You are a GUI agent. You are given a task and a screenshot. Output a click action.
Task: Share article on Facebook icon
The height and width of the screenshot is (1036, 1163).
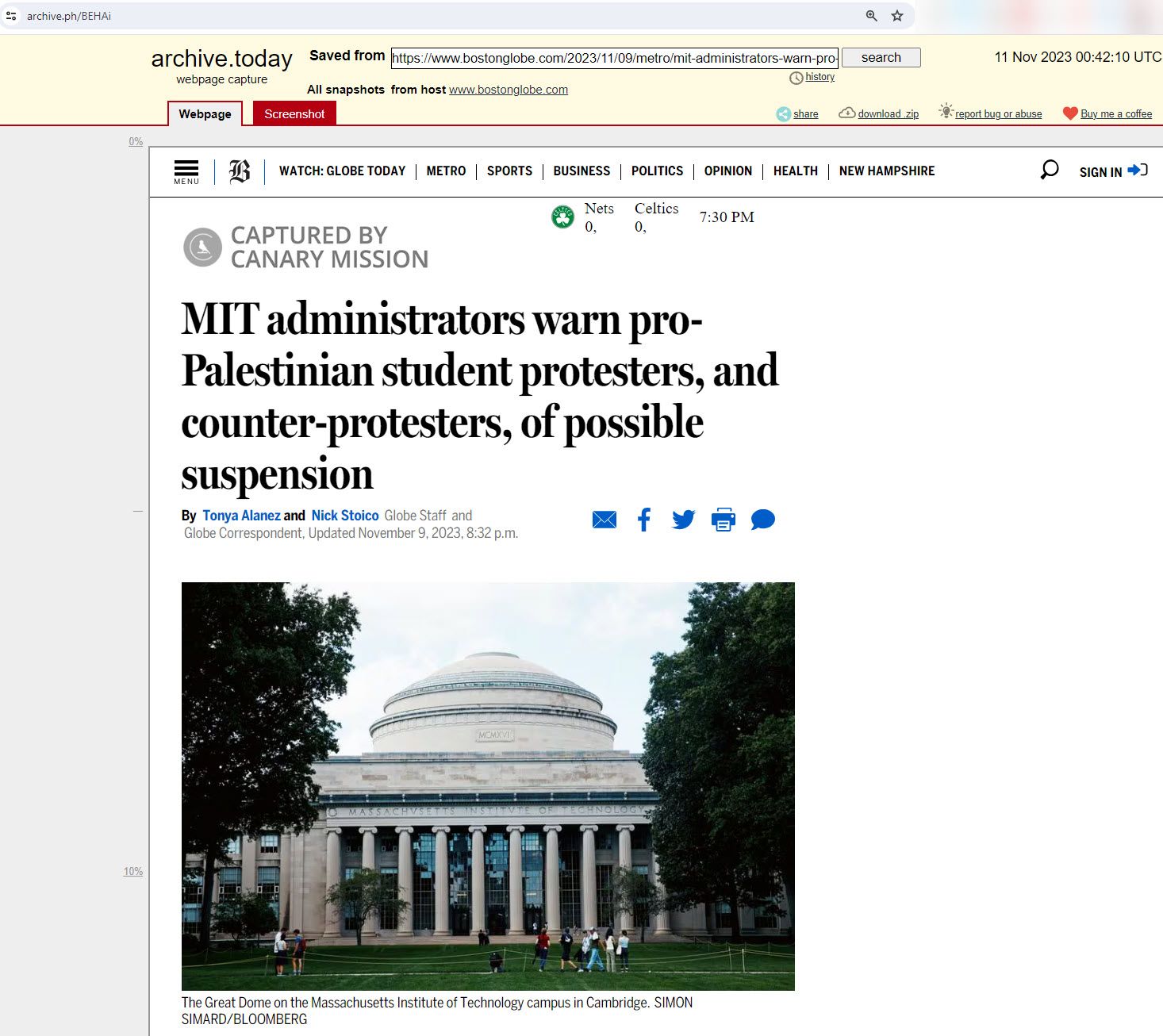point(644,520)
